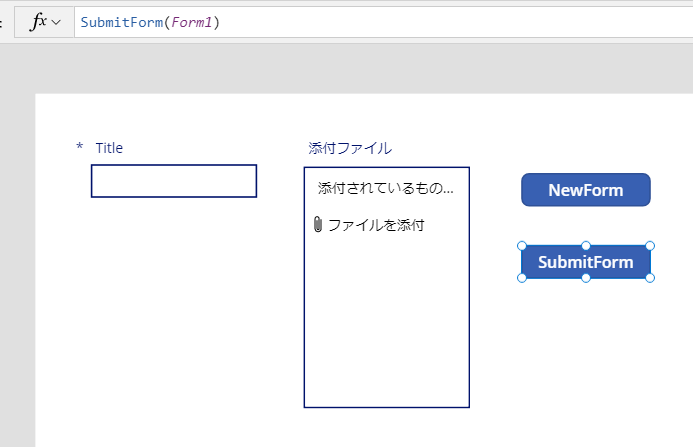This screenshot has width=693, height=447.
Task: Select the Title text input box
Action: coord(174,181)
